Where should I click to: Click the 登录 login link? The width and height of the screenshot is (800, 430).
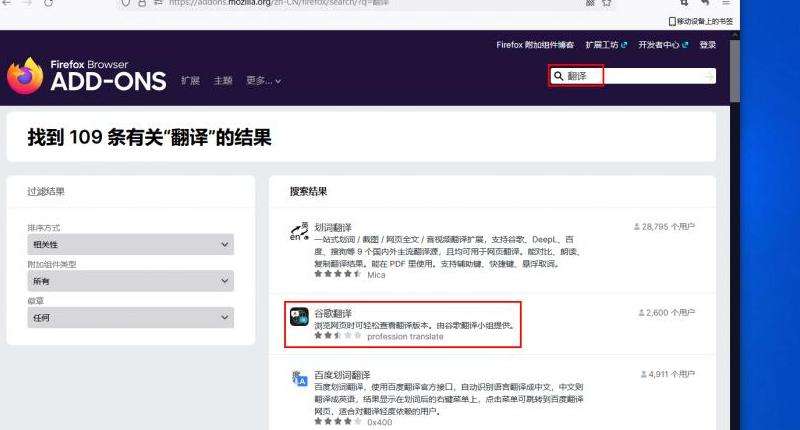[x=708, y=45]
